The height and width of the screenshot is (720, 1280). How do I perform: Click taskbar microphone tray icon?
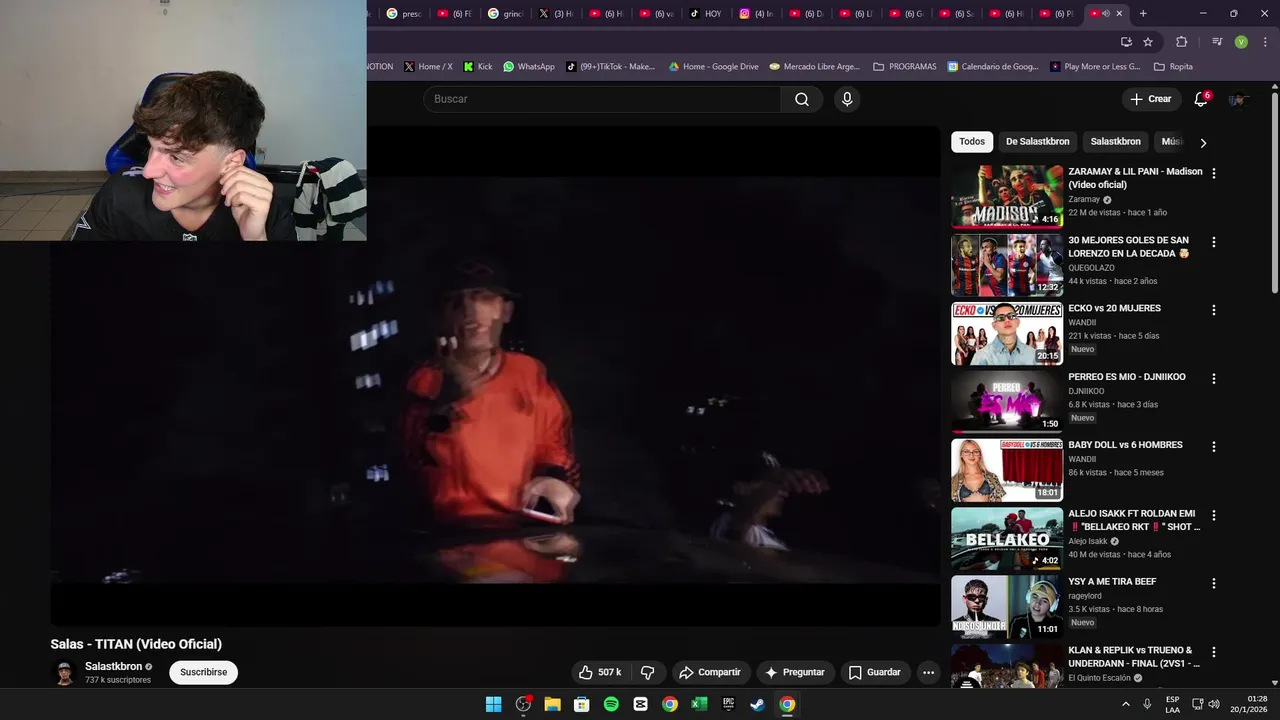(1147, 704)
